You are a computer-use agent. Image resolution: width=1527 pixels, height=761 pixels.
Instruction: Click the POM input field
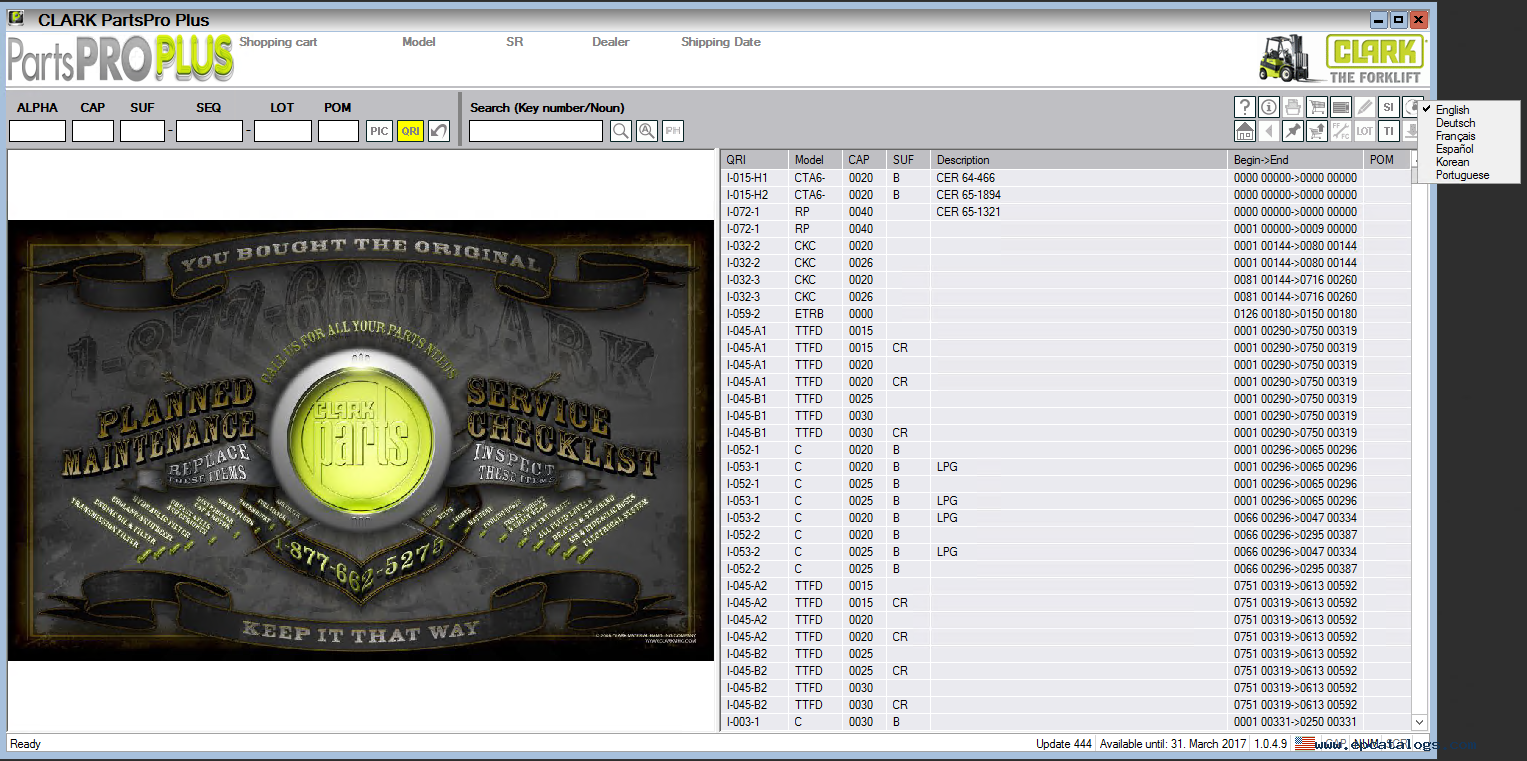[338, 131]
